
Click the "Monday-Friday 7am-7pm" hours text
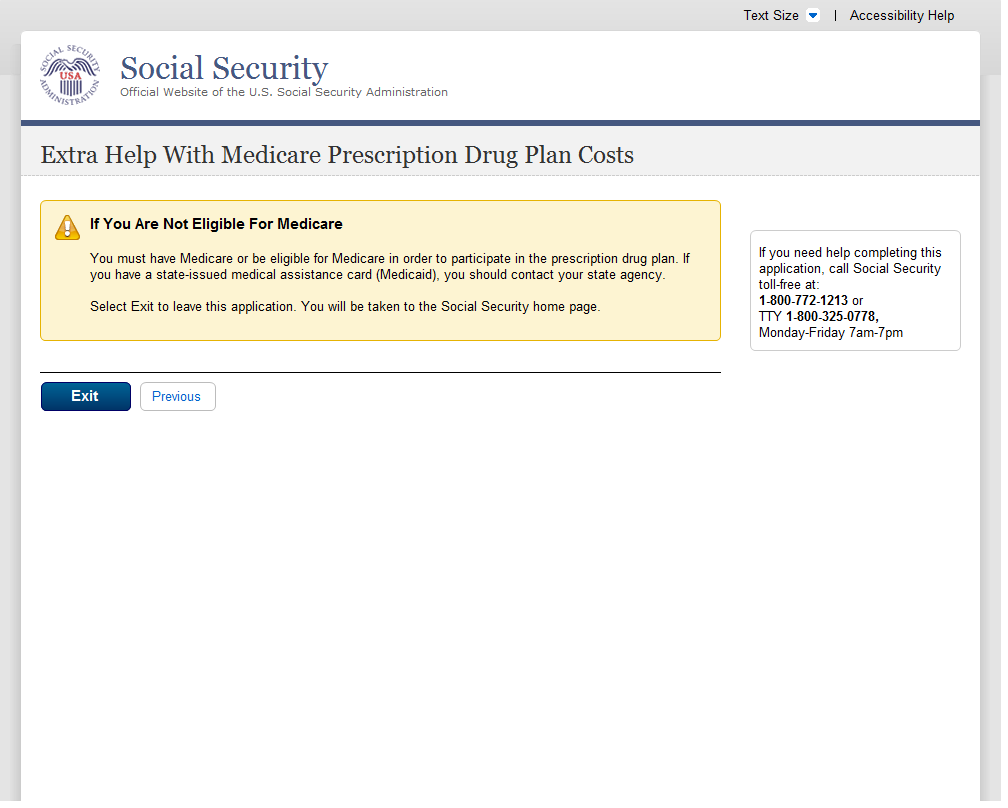tap(830, 333)
